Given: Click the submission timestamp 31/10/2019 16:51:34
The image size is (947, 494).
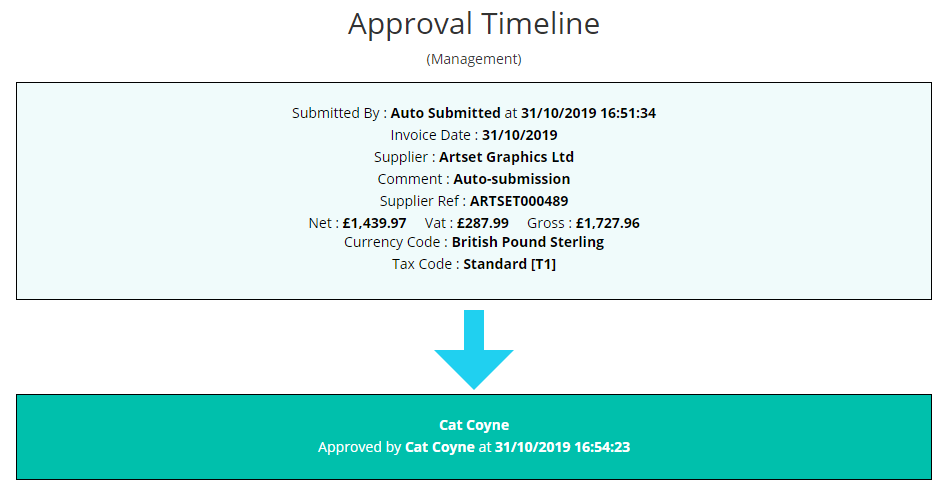Looking at the screenshot, I should [588, 113].
